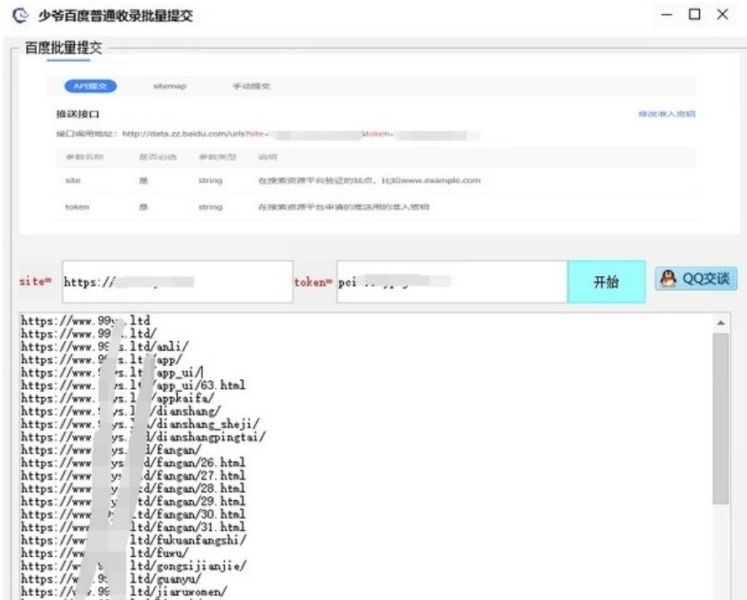This screenshot has height=600, width=747.
Task: Maximize the window
Action: pyautogui.click(x=695, y=14)
